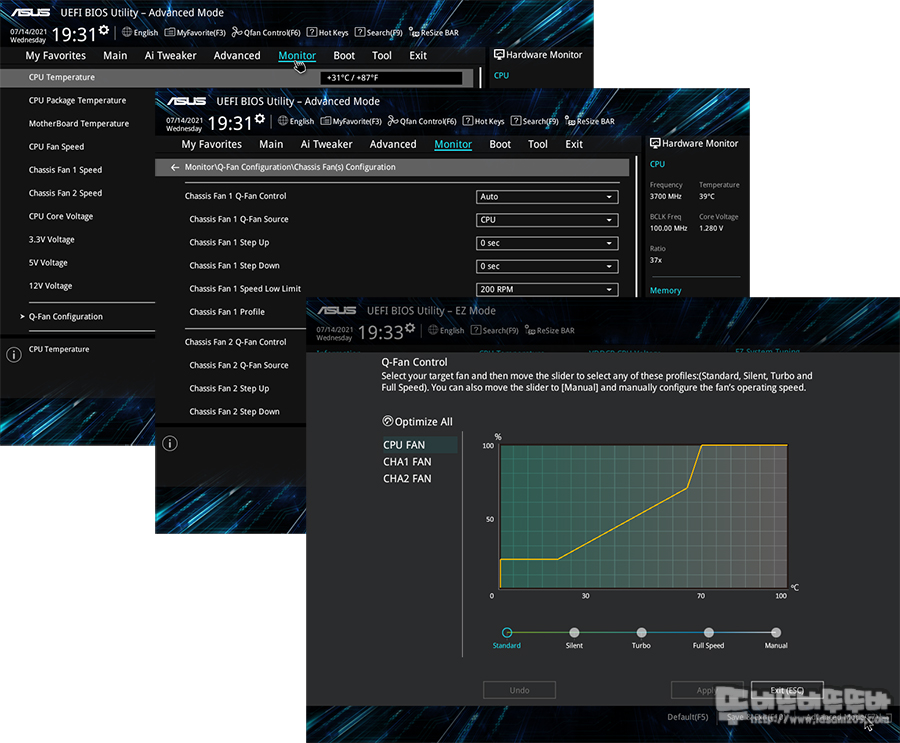
Task: Open English language selector in the back window
Action: point(139,33)
